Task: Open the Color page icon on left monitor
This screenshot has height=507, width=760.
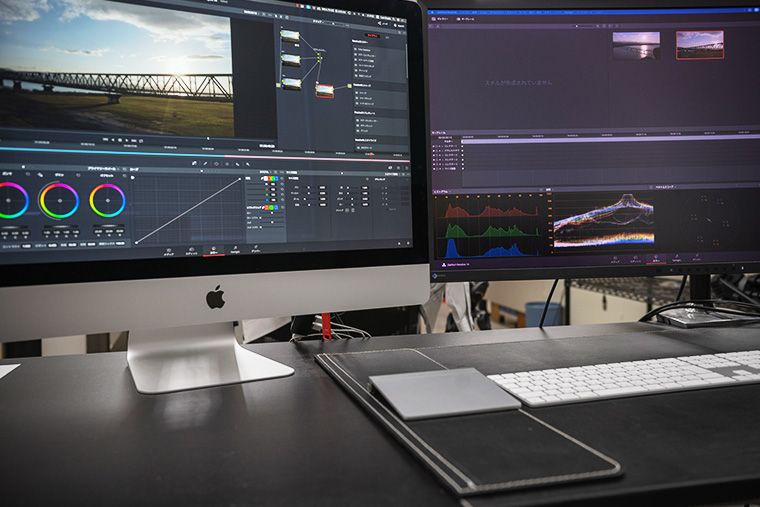Action: pos(213,251)
